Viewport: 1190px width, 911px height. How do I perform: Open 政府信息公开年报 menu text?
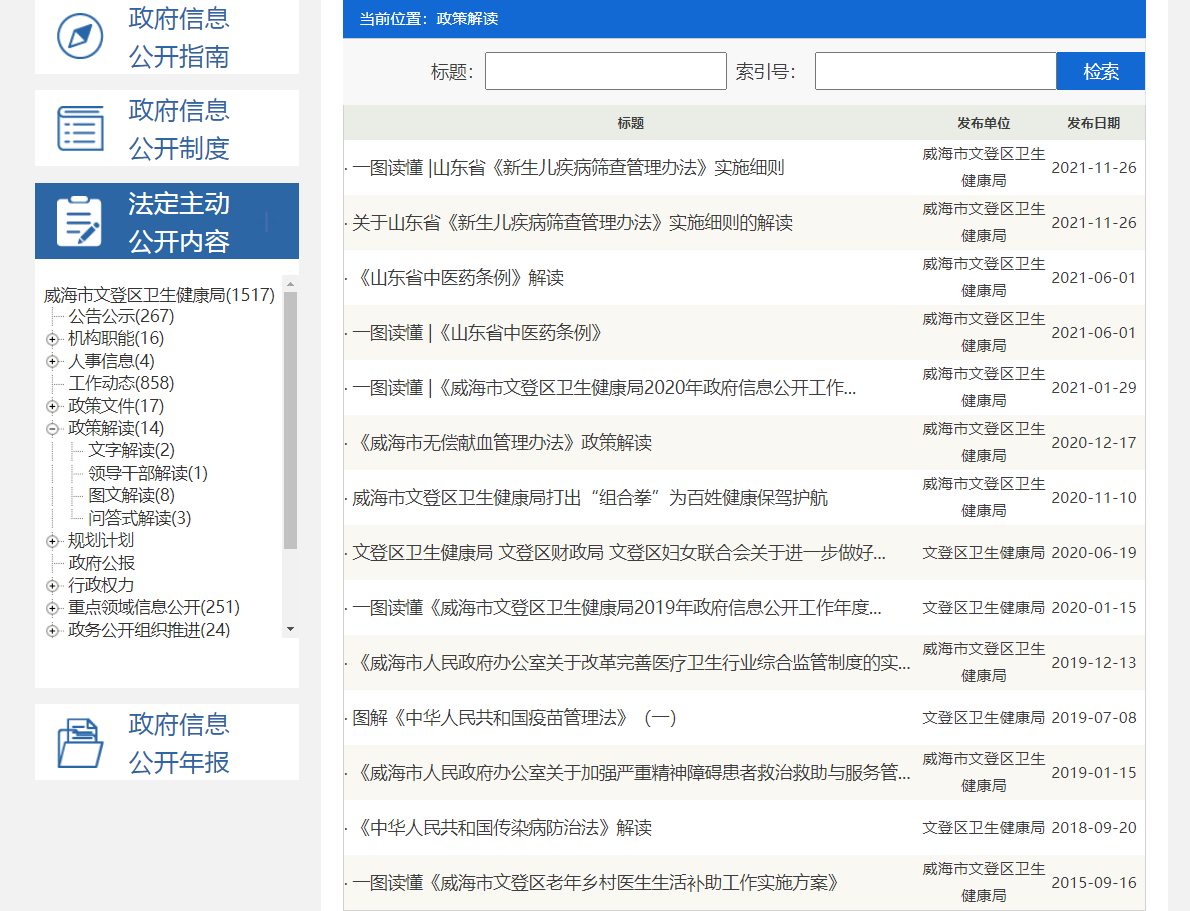pos(179,742)
